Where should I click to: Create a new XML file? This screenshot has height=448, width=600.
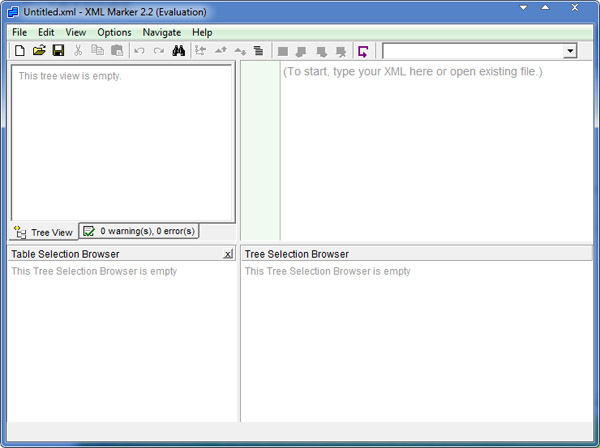[x=20, y=51]
